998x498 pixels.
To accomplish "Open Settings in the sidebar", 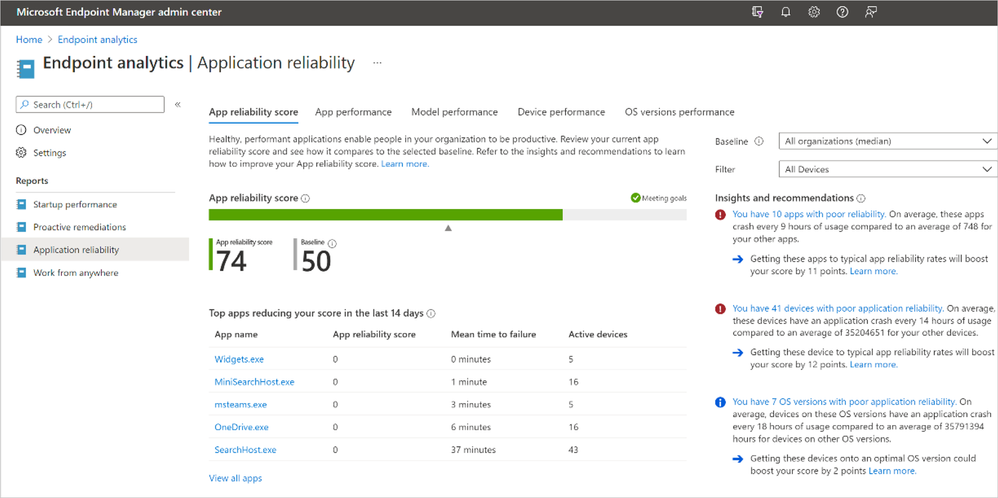I will pos(50,153).
